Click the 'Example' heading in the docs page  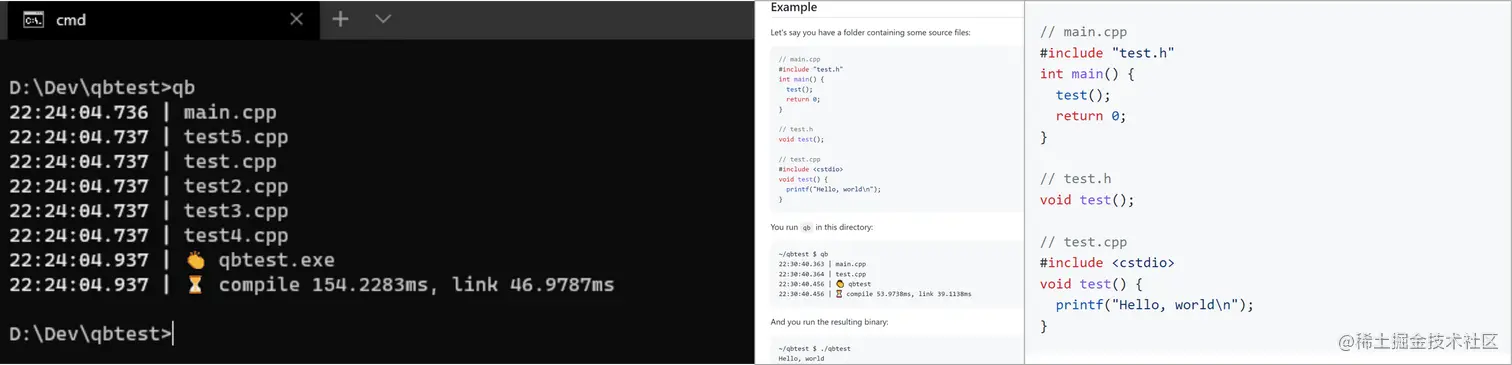point(793,8)
